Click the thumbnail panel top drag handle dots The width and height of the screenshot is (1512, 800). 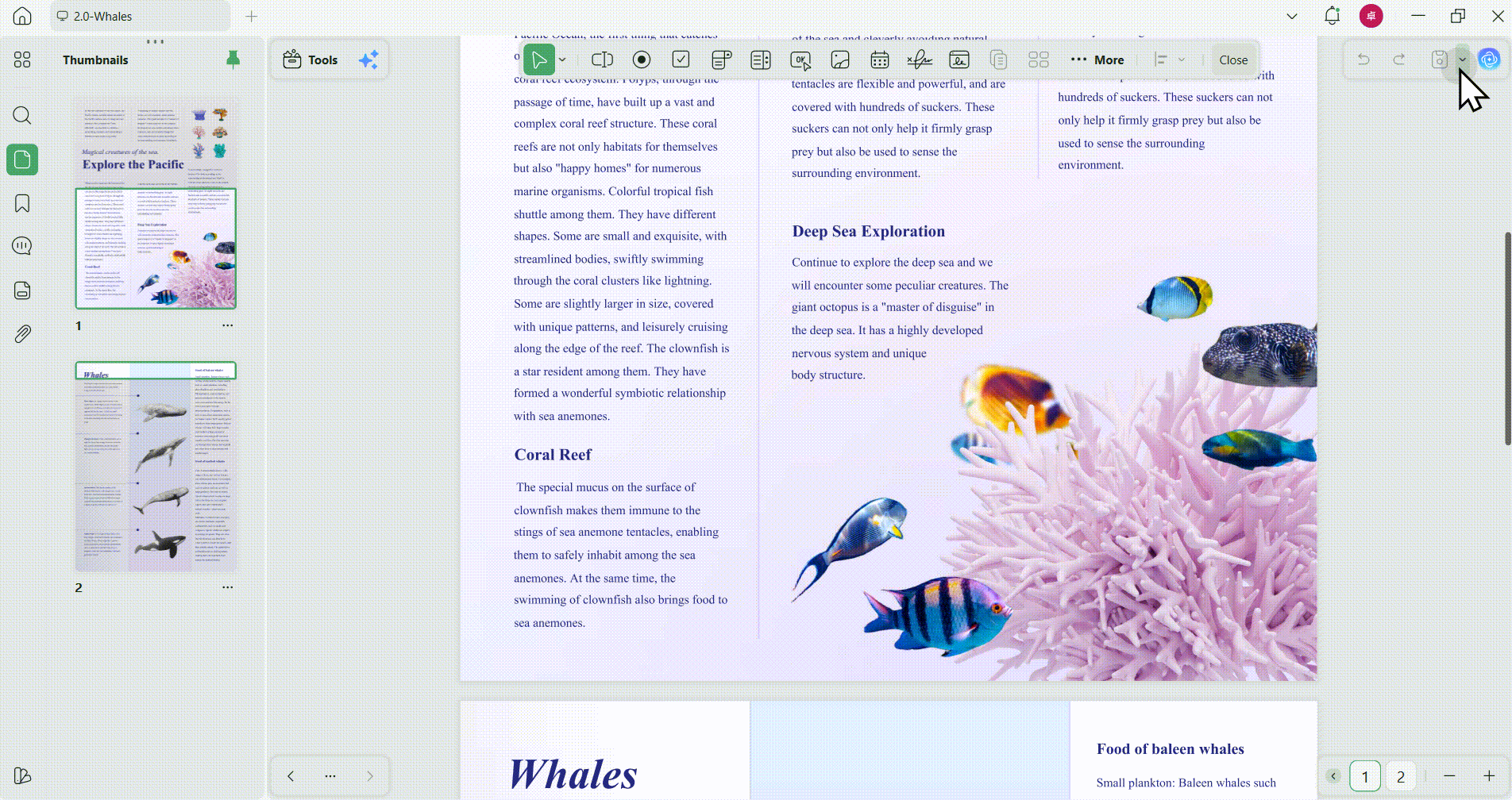click(x=156, y=41)
